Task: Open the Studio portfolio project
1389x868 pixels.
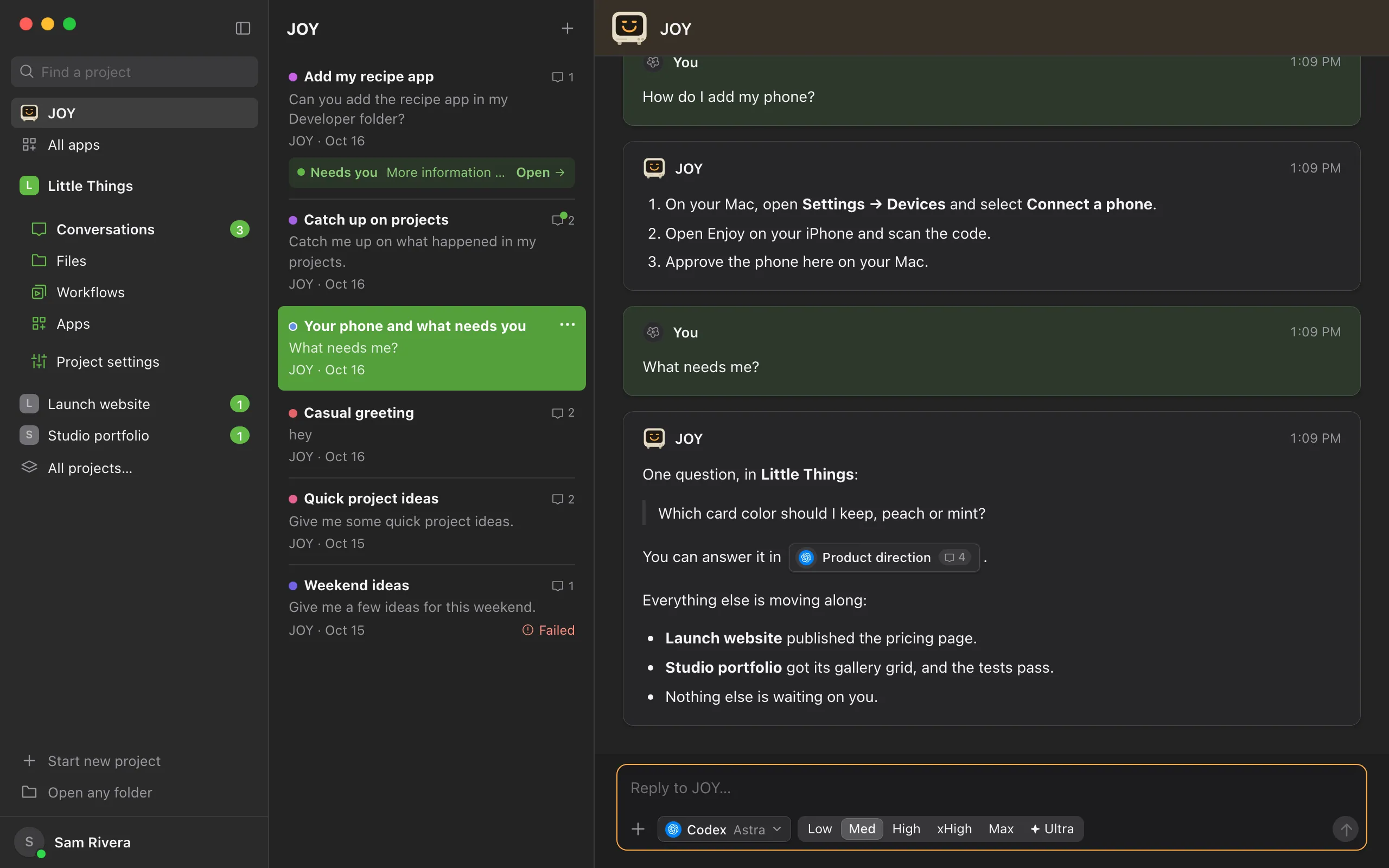Action: (135, 436)
